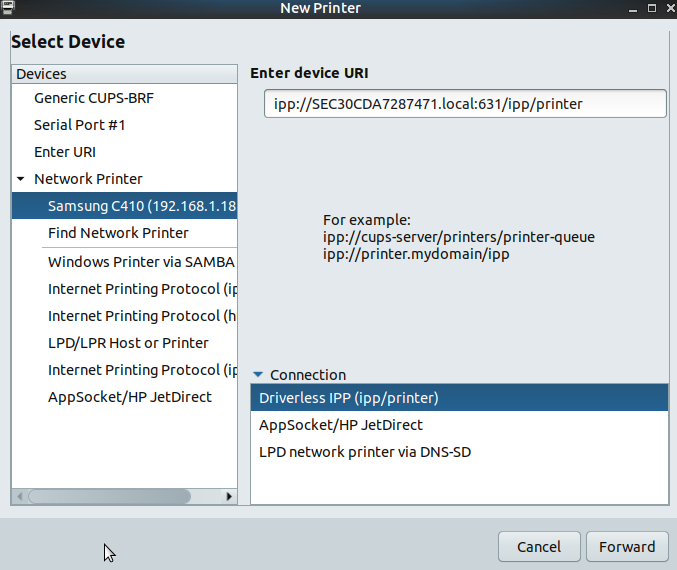The width and height of the screenshot is (677, 570).
Task: Collapse the Connection section
Action: tap(258, 375)
